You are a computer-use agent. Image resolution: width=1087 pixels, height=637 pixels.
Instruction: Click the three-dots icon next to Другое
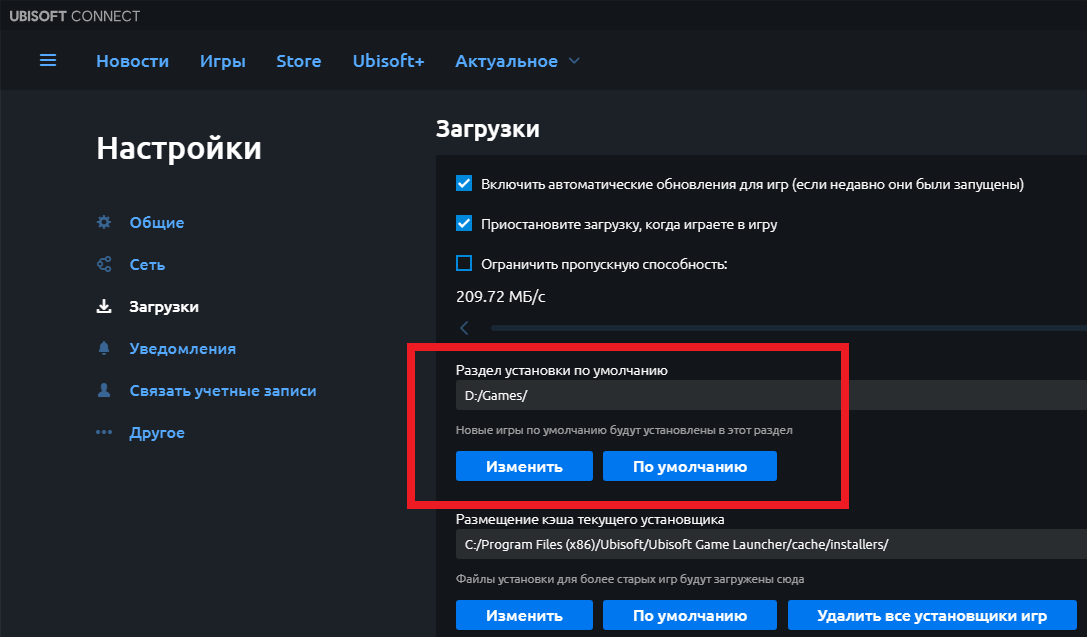104,433
